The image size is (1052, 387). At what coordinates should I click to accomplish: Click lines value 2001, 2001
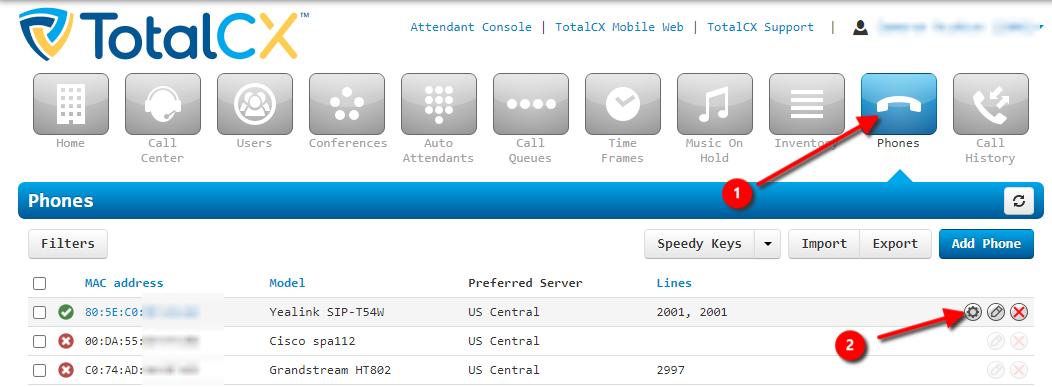(x=692, y=313)
